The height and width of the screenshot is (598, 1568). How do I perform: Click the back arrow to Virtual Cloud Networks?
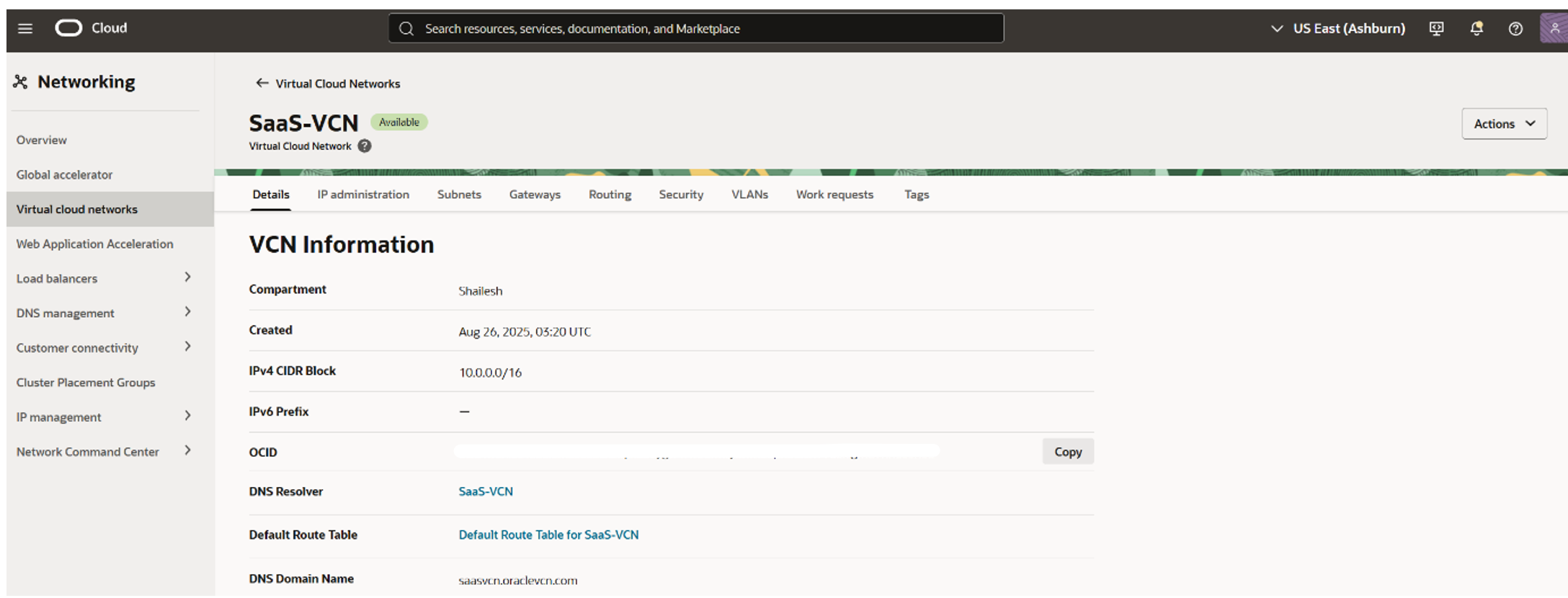click(x=262, y=84)
